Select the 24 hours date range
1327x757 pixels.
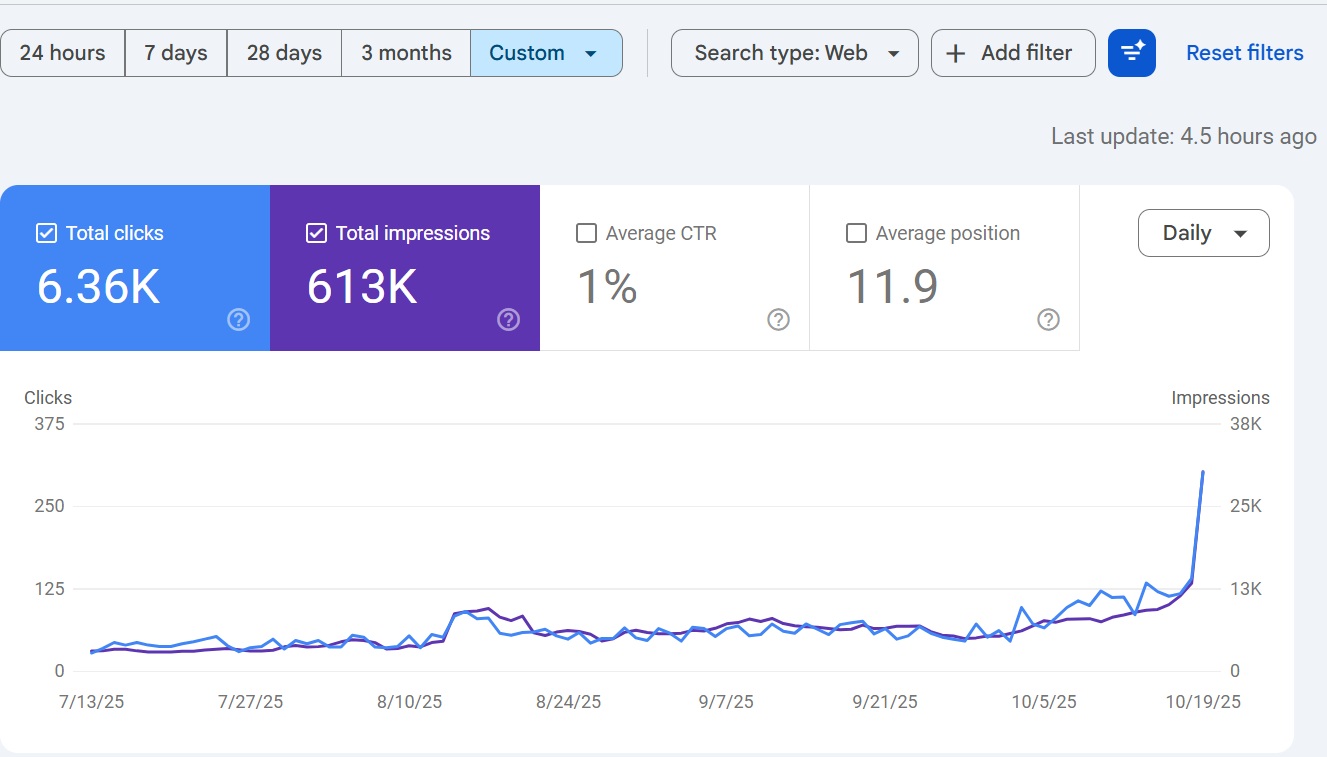click(62, 53)
